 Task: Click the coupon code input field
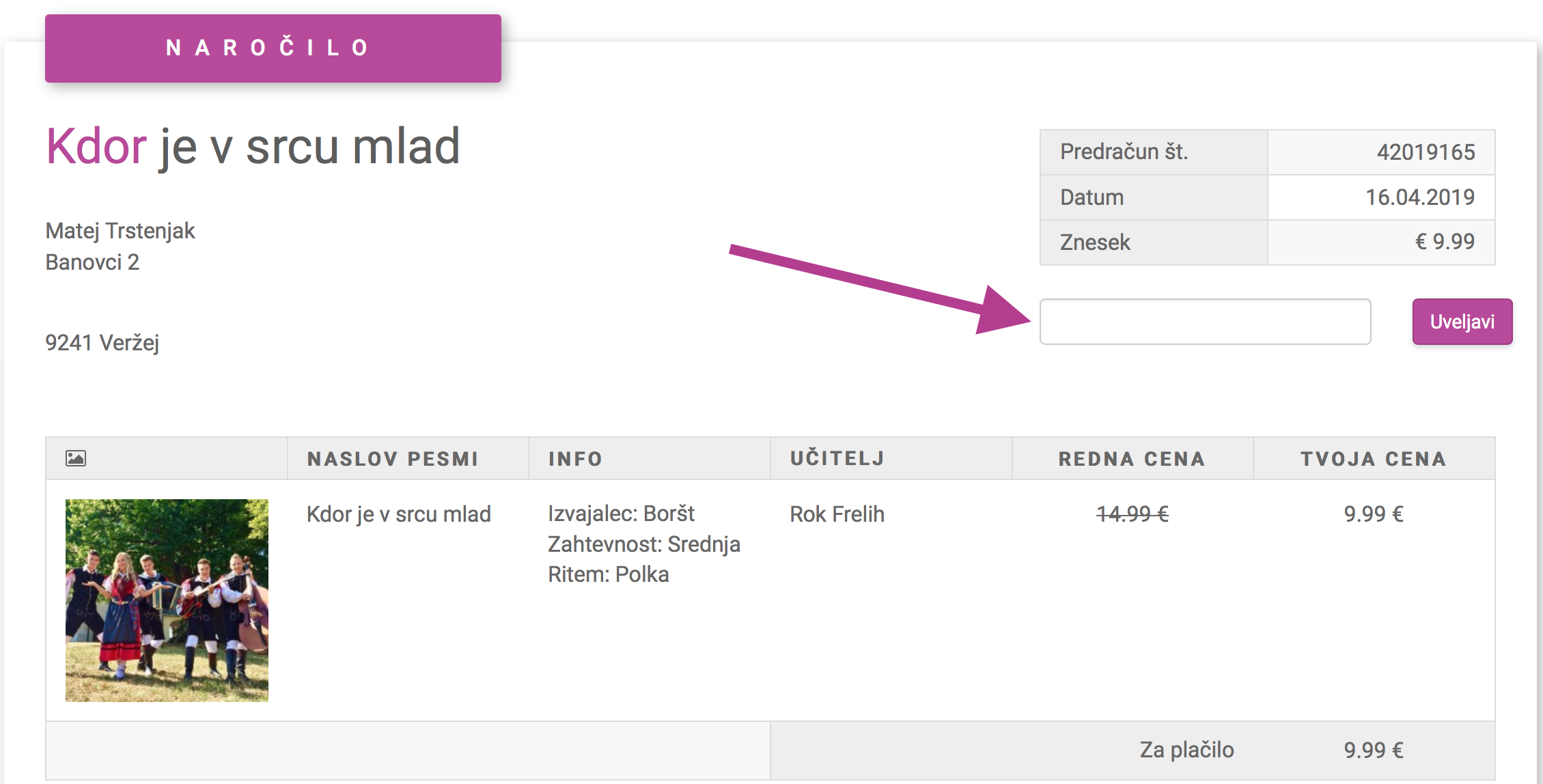pyautogui.click(x=1205, y=322)
